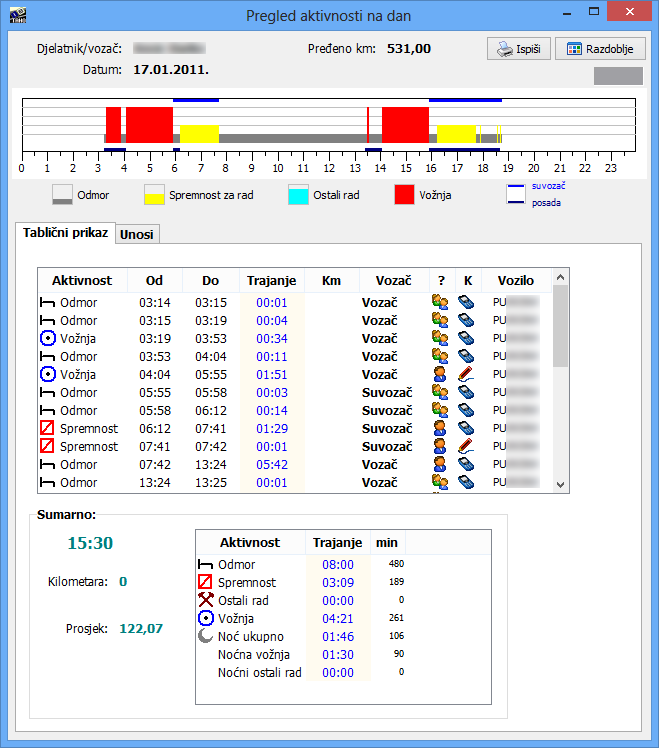The height and width of the screenshot is (748, 659).
Task: Switch to the Unosi tab
Action: point(137,234)
